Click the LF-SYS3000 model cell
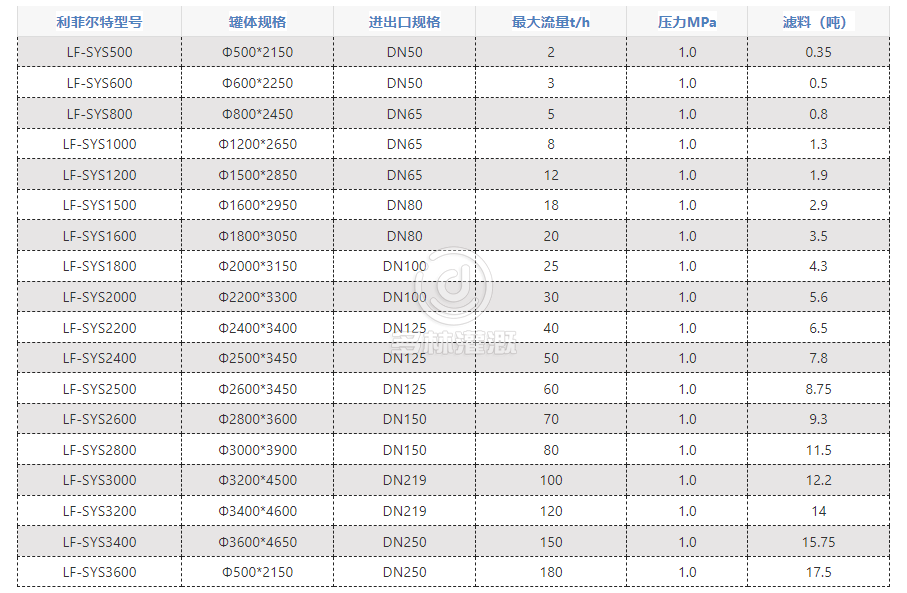The height and width of the screenshot is (593, 907). [x=99, y=480]
